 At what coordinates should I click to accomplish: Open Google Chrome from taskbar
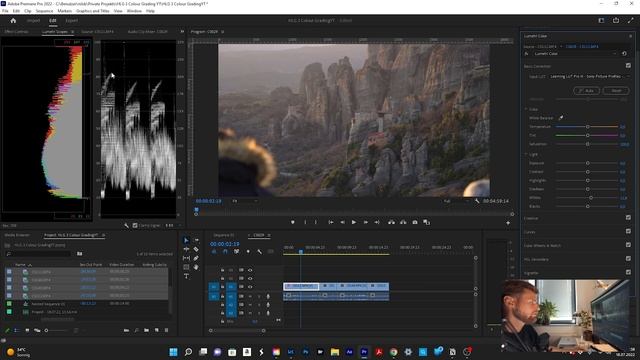click(393, 352)
